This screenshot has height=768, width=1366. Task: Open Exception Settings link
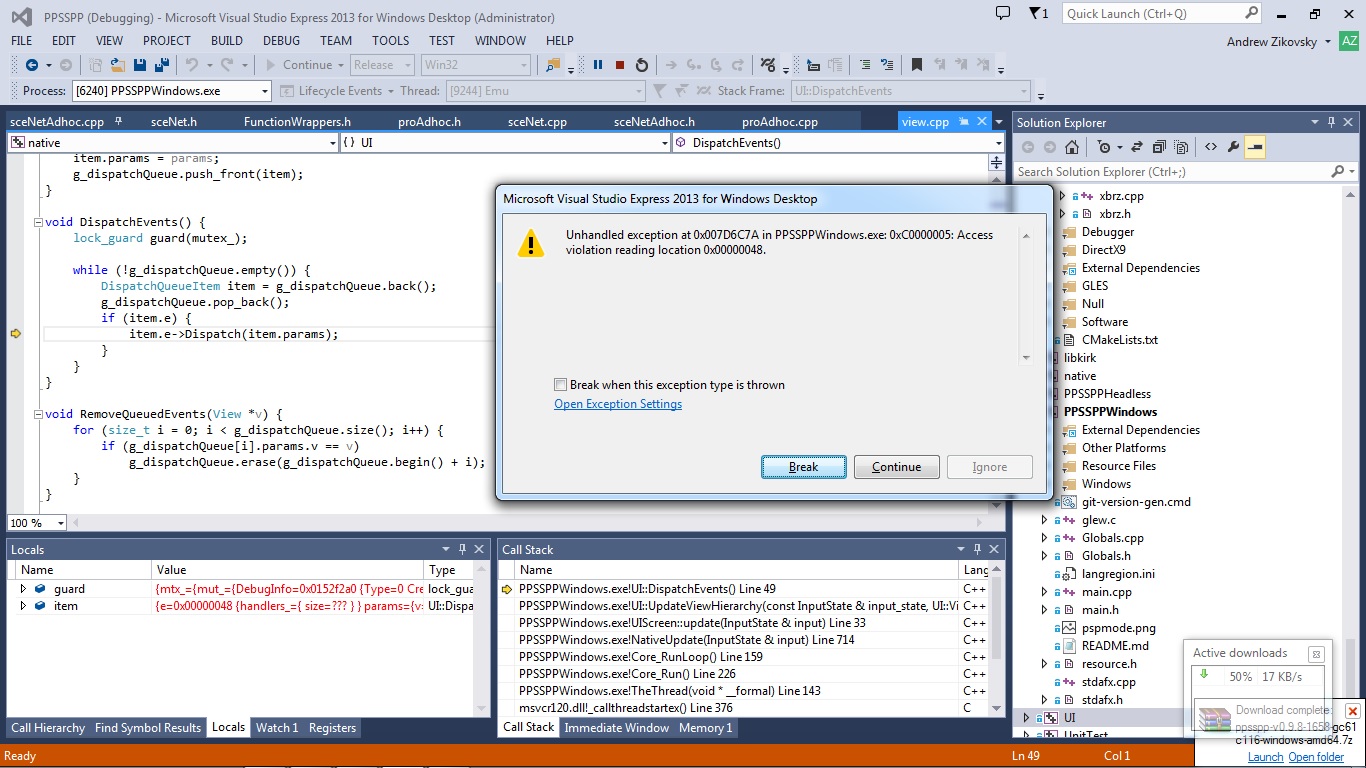pyautogui.click(x=618, y=404)
